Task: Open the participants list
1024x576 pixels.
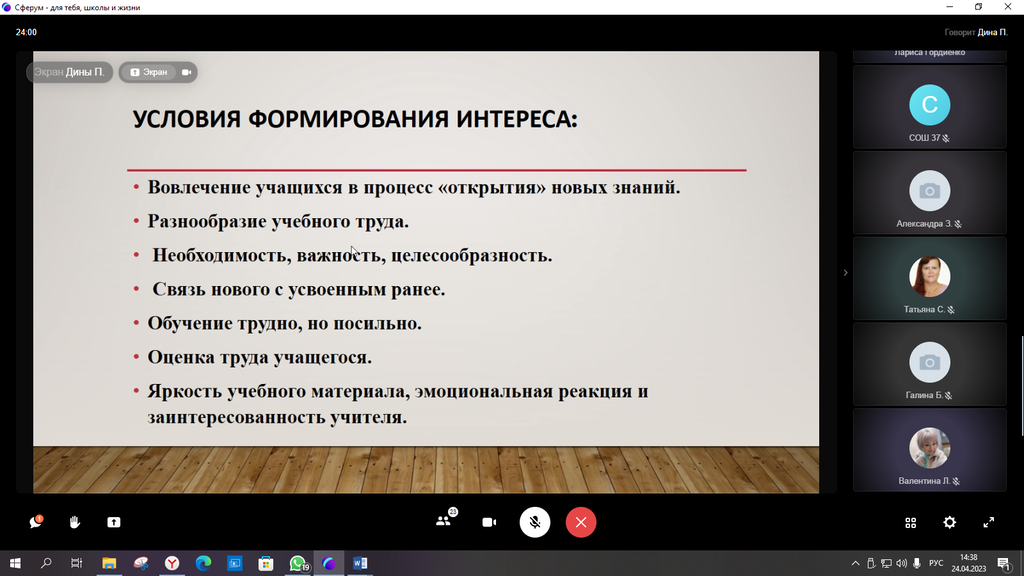Action: click(444, 521)
